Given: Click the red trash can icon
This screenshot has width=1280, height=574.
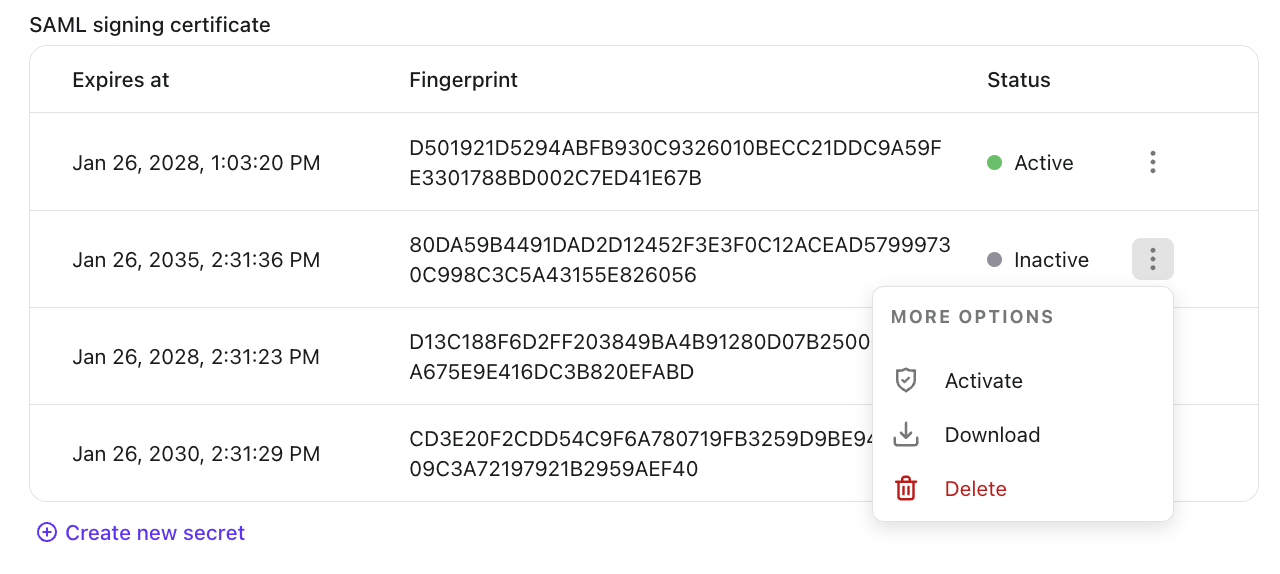Looking at the screenshot, I should [x=906, y=489].
